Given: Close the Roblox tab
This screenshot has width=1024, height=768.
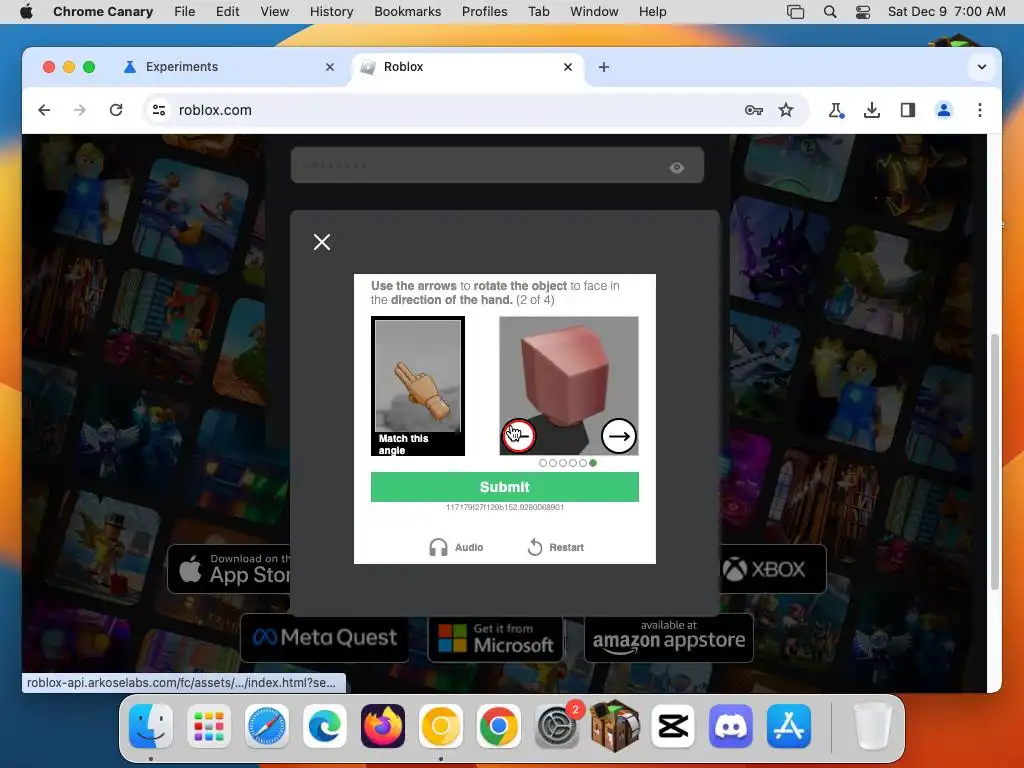Looking at the screenshot, I should coord(568,67).
